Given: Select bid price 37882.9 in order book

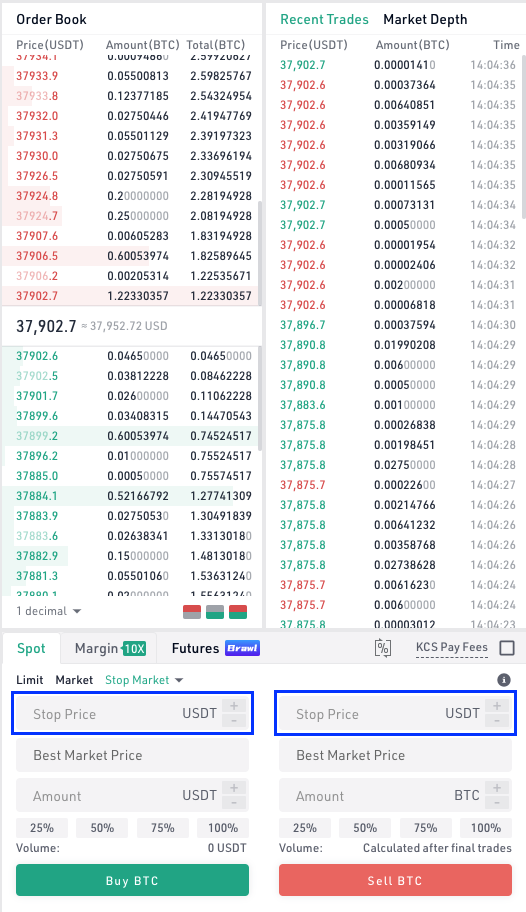Looking at the screenshot, I should pos(37,555).
